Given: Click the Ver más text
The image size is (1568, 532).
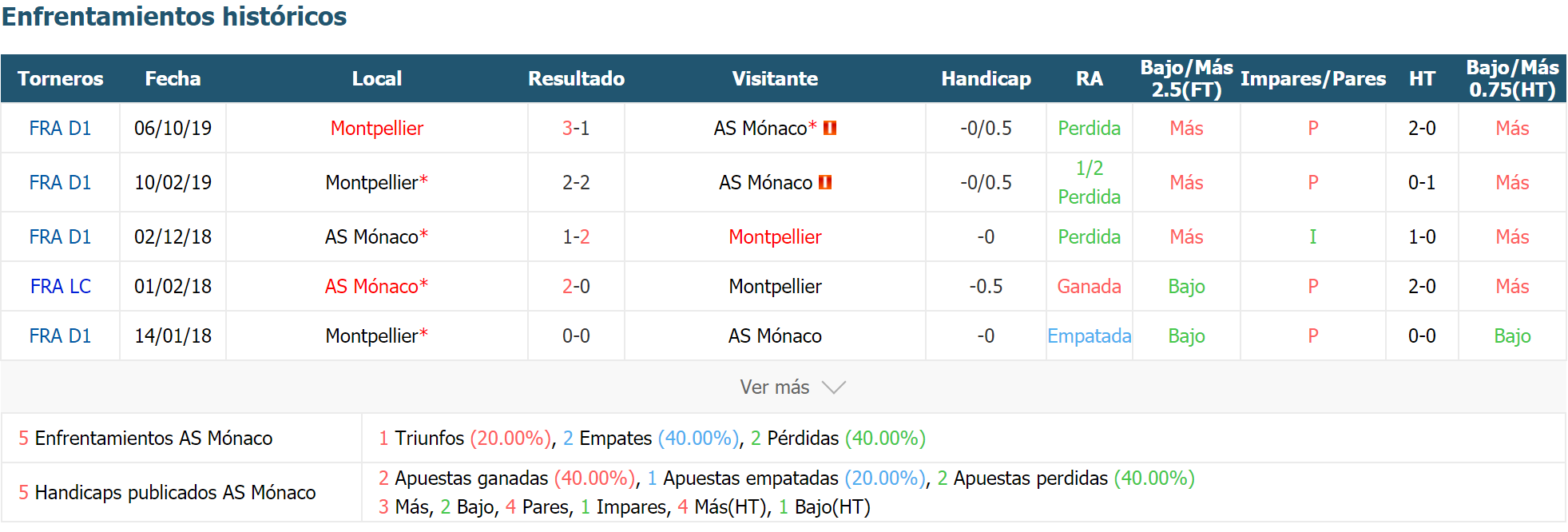Looking at the screenshot, I should pos(774,387).
